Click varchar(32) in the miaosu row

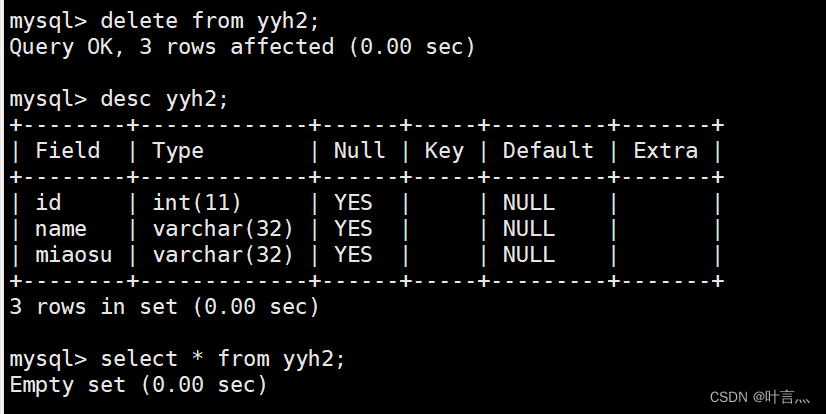click(223, 255)
